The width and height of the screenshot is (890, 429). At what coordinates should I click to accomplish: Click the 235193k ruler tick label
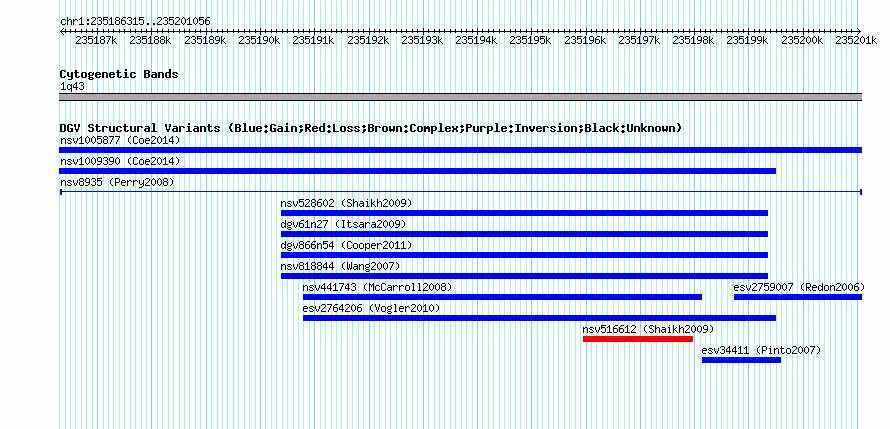(x=422, y=40)
